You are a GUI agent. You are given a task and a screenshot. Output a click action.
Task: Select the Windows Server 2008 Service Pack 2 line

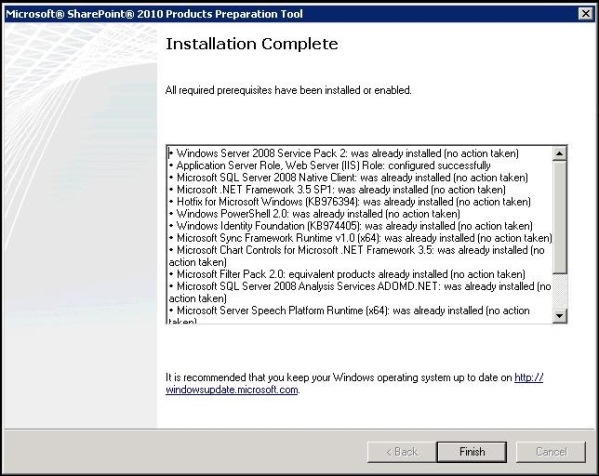(344, 154)
